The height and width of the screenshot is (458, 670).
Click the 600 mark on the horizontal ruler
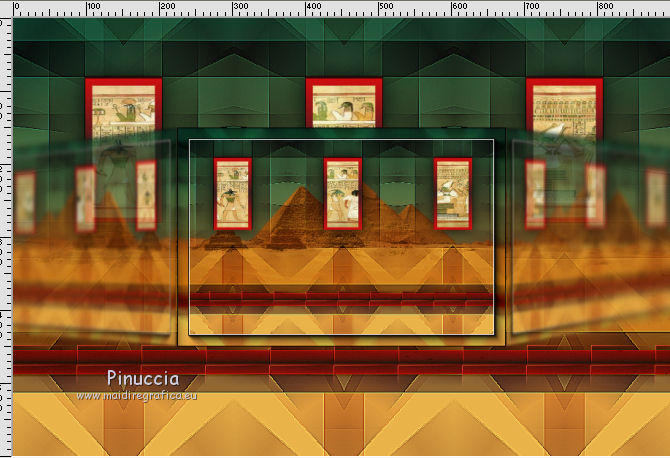coord(459,6)
